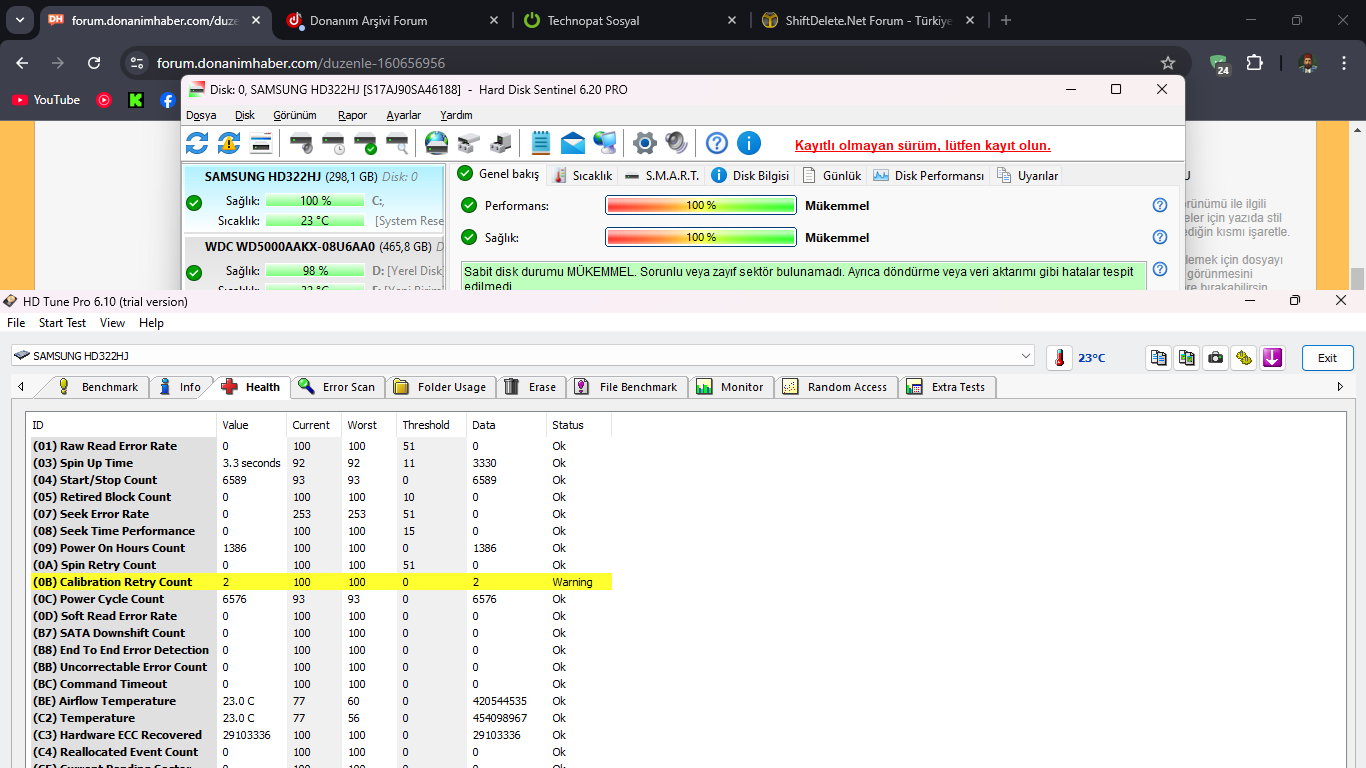
Task: Click the camera screenshot icon in HD Tune
Action: tap(1215, 357)
